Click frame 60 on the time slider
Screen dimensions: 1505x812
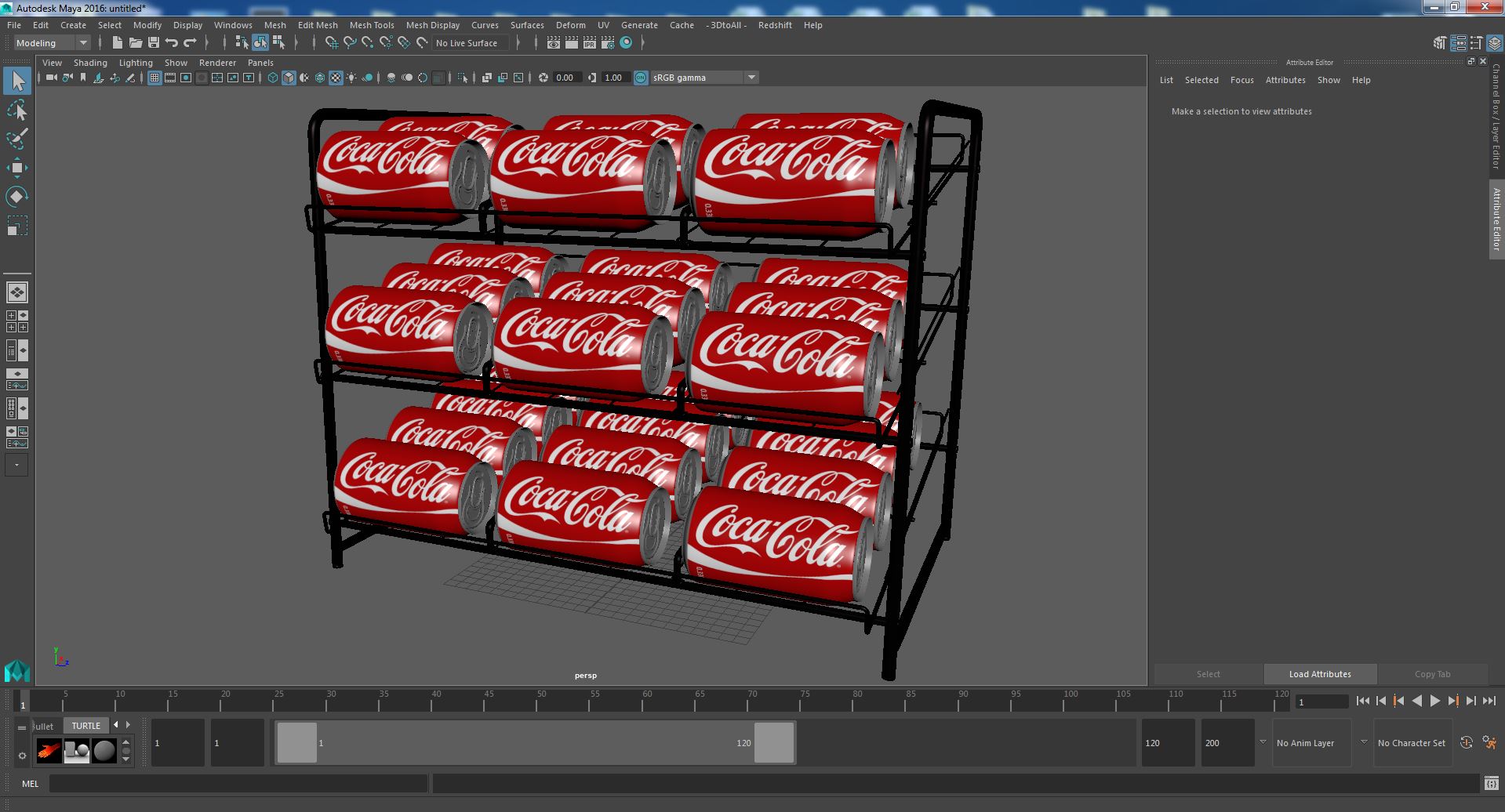[x=647, y=701]
